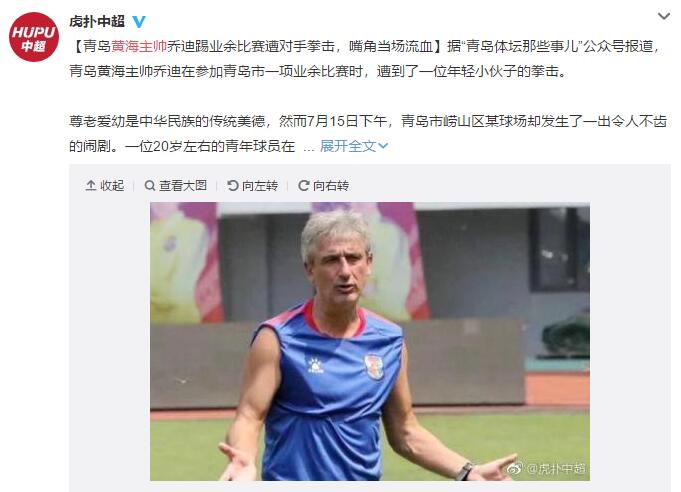Screen dimensions: 681x492
Task: Open the 黄海主帅 highlighted keyword link
Action: click(x=139, y=46)
